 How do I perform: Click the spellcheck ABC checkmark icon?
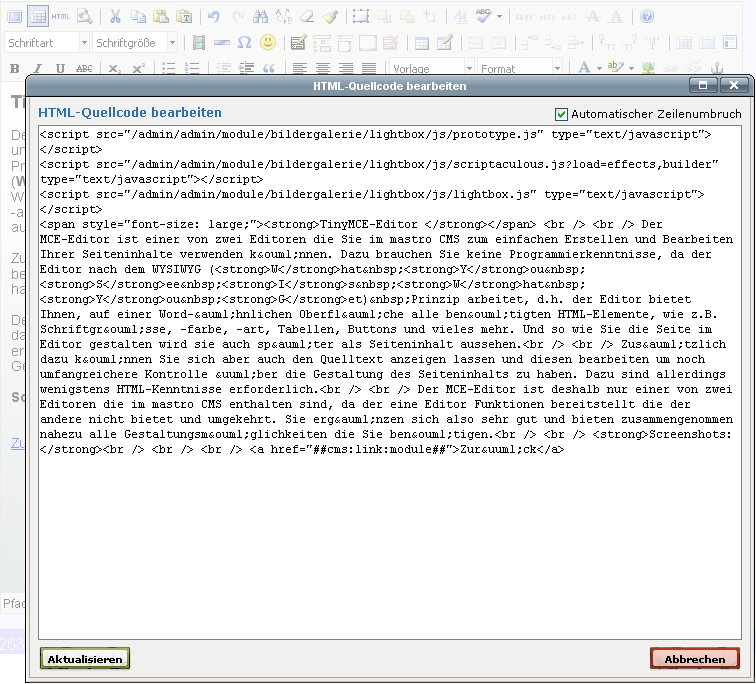click(x=483, y=16)
